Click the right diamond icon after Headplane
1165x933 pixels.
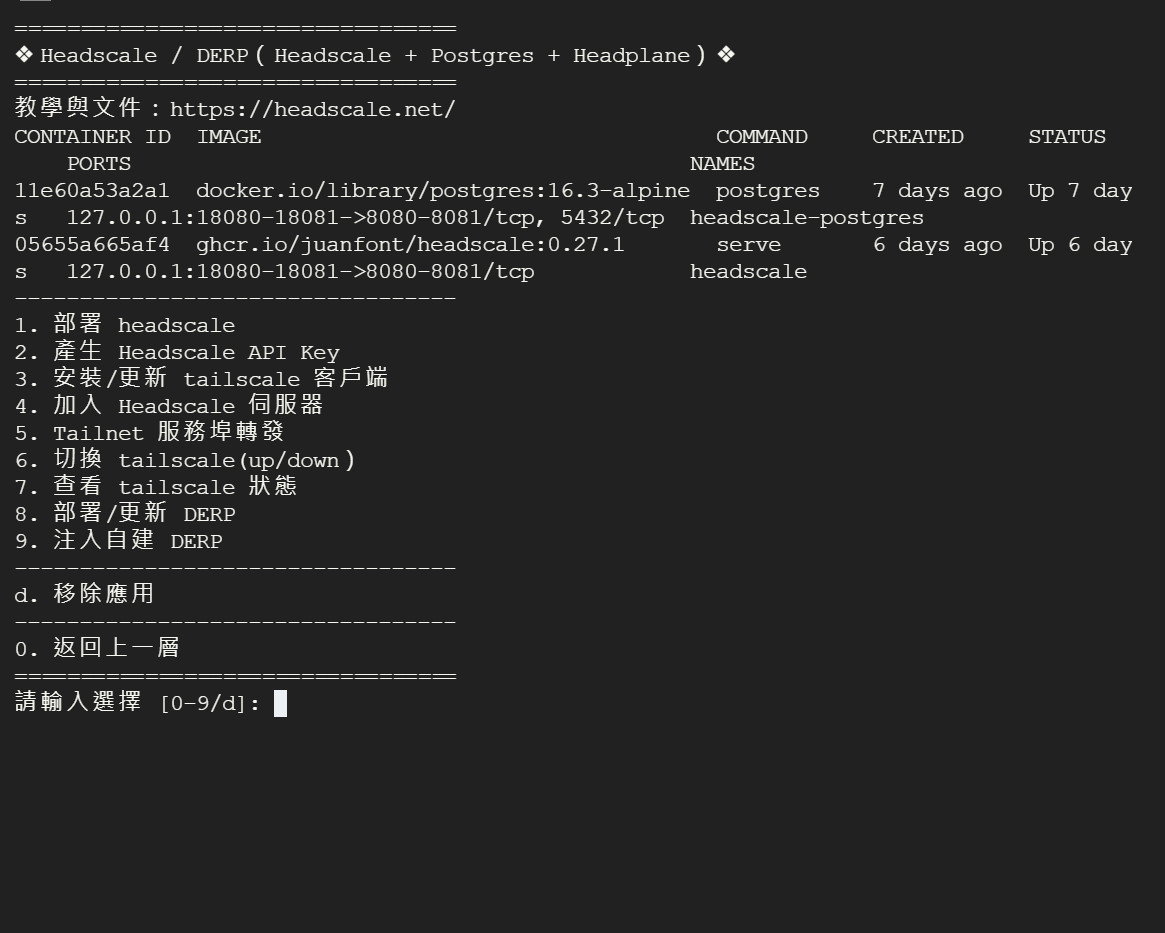click(726, 55)
